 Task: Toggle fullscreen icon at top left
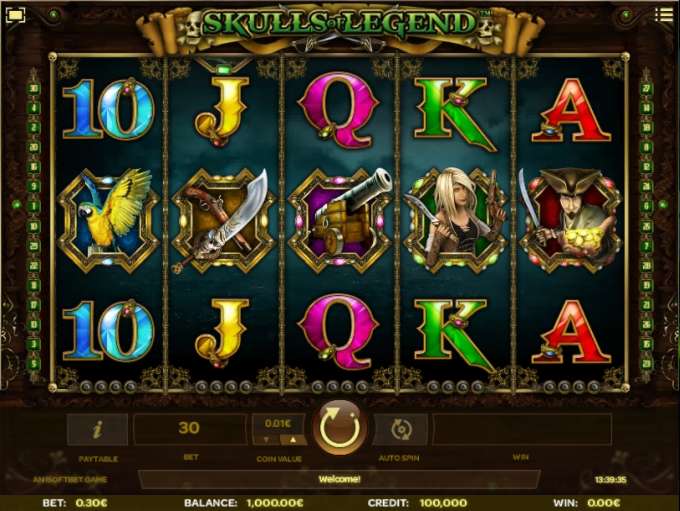[x=16, y=15]
